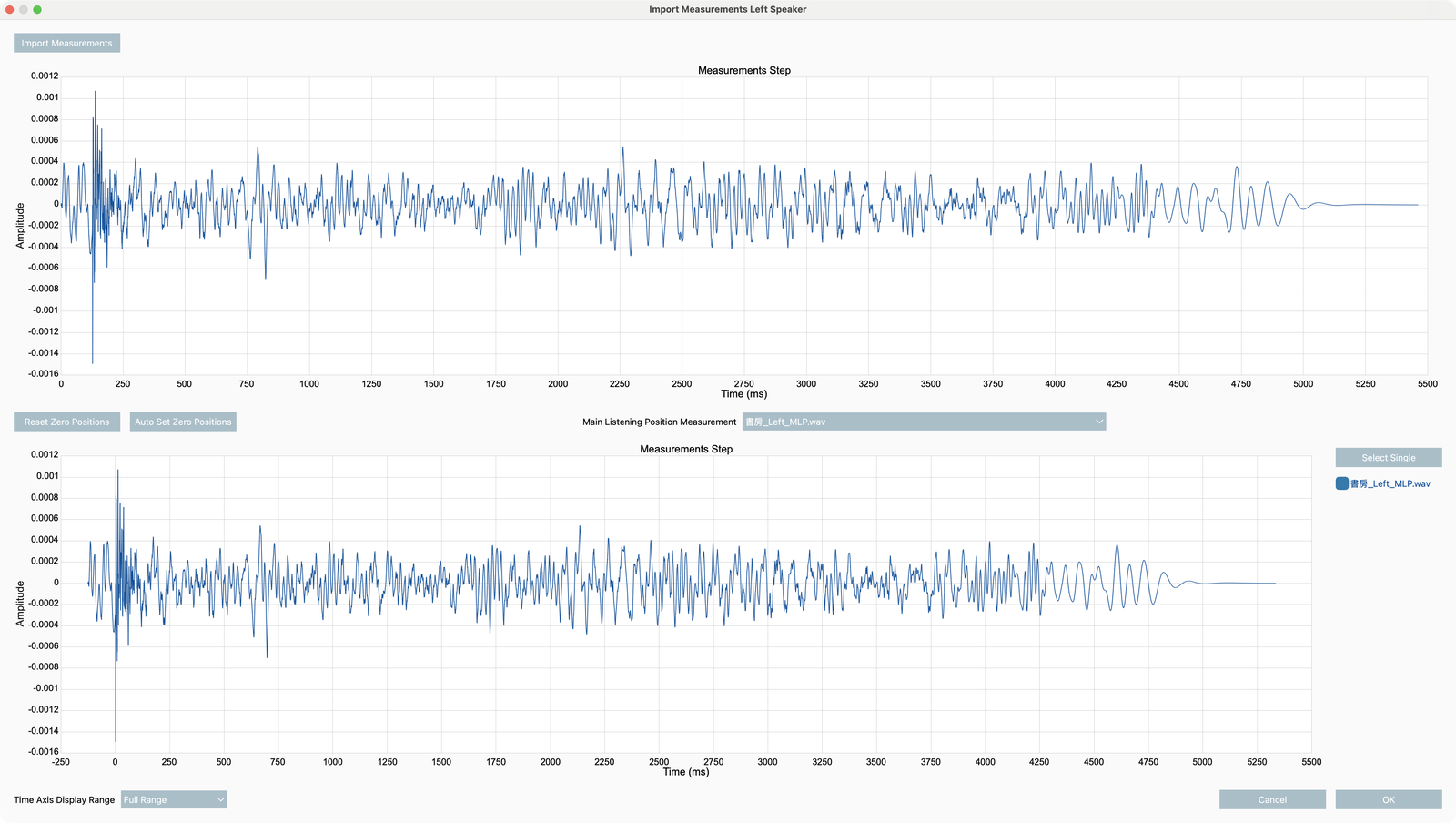
Task: Select the 書房_Left_MLP.wav legend label
Action: (x=1390, y=483)
